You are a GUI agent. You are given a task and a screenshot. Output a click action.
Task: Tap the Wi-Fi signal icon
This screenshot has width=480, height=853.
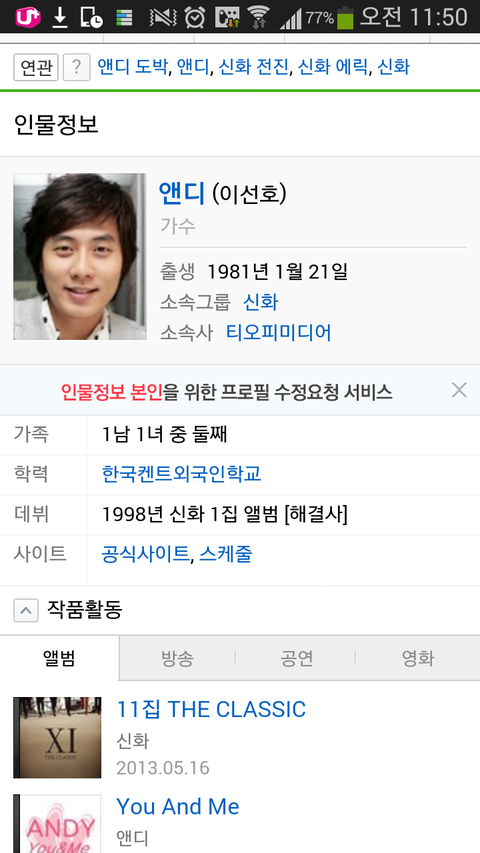click(258, 17)
